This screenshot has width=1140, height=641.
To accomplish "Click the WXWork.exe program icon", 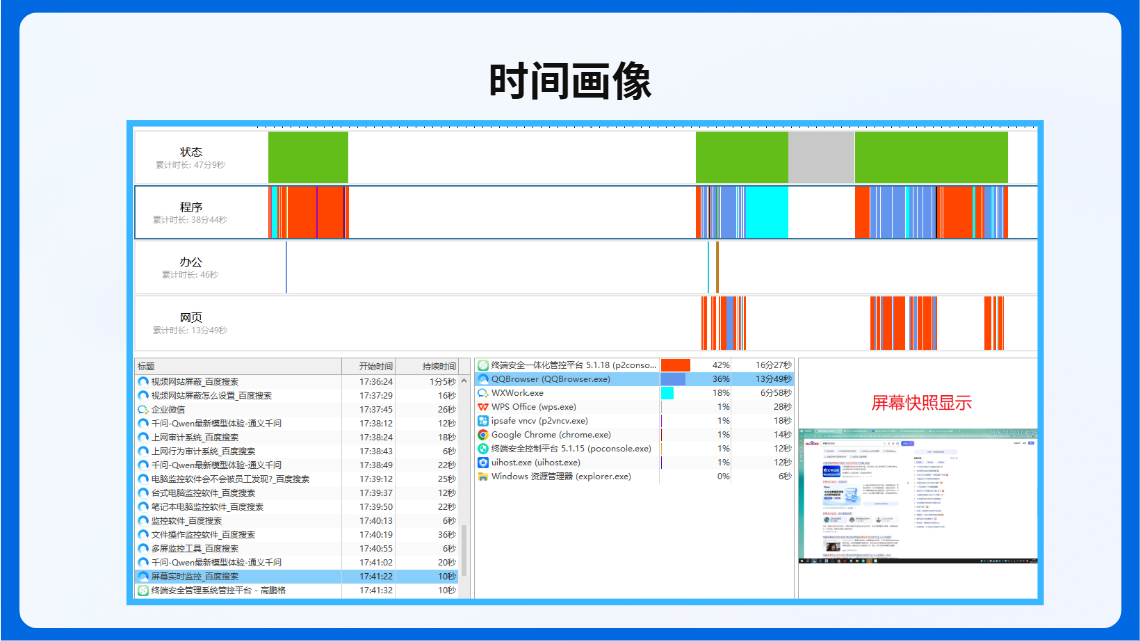I will click(483, 393).
